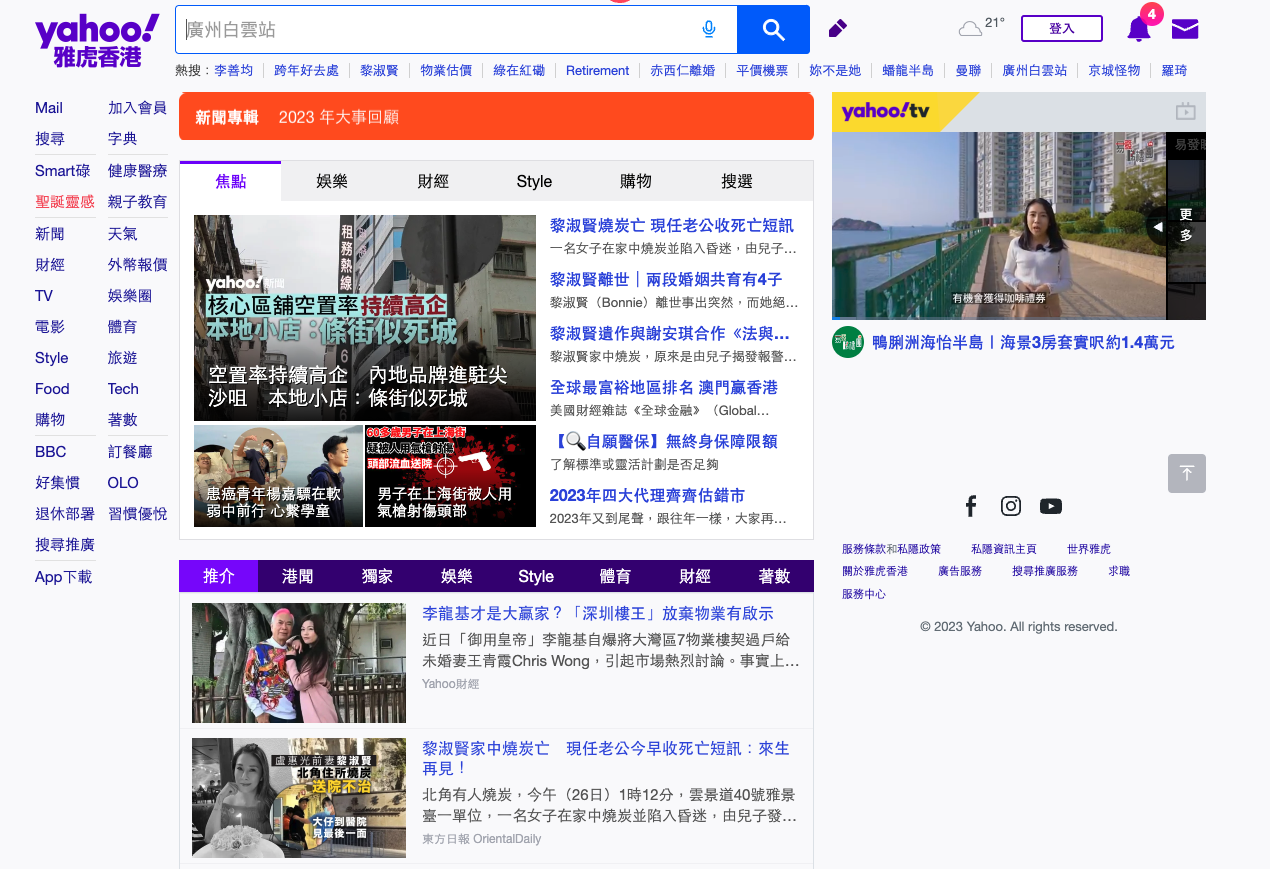Click the Yahoo TV schedule icon
The height and width of the screenshot is (869, 1270).
pos(1185,111)
